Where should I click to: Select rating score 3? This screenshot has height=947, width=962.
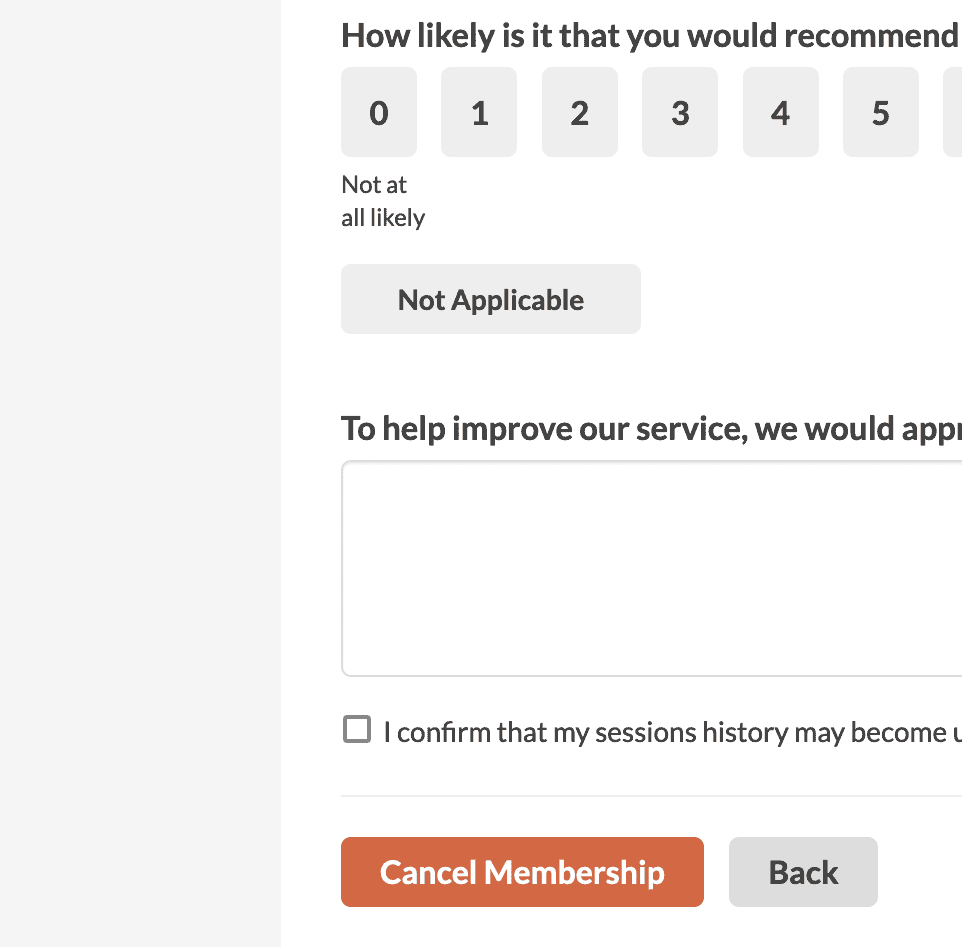pyautogui.click(x=679, y=112)
